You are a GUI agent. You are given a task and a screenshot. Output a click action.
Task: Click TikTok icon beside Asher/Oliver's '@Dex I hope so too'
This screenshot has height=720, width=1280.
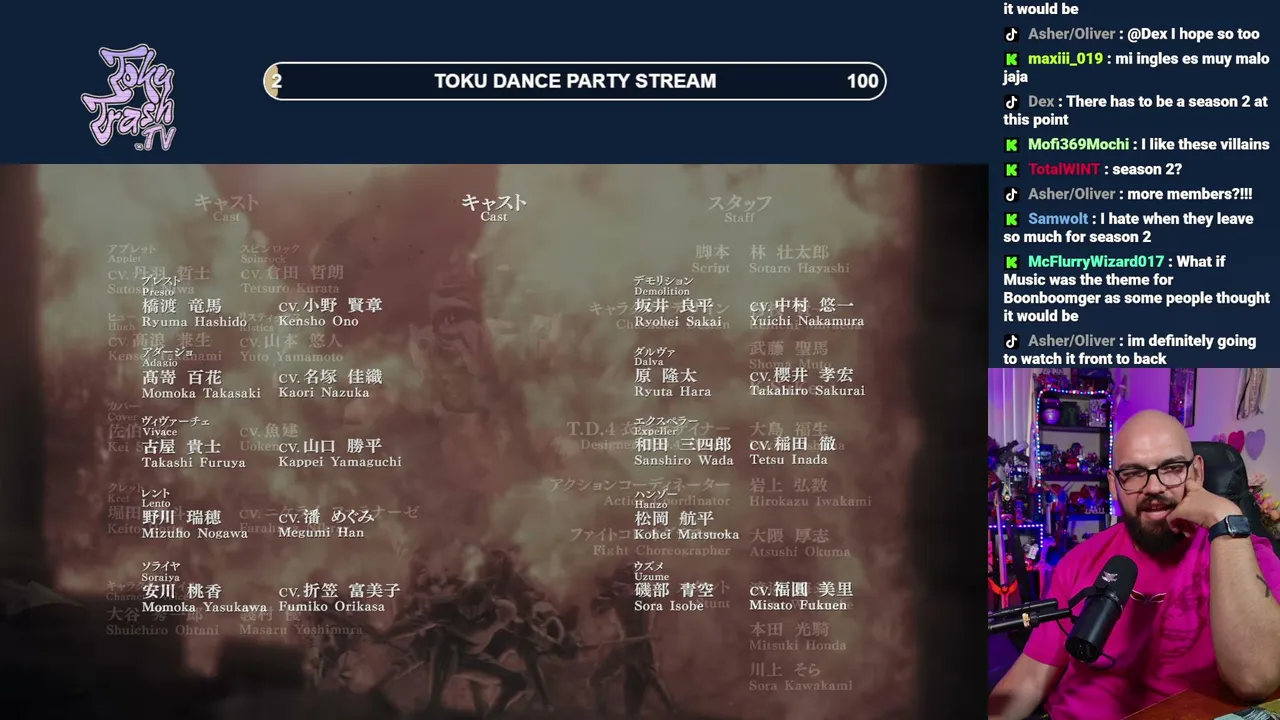(x=1012, y=34)
